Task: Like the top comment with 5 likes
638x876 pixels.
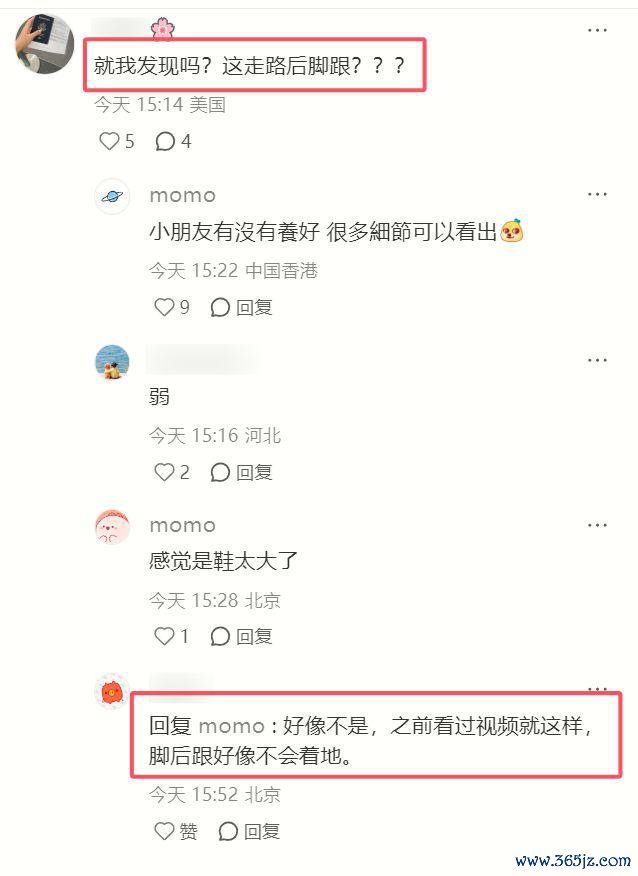Action: 116,141
